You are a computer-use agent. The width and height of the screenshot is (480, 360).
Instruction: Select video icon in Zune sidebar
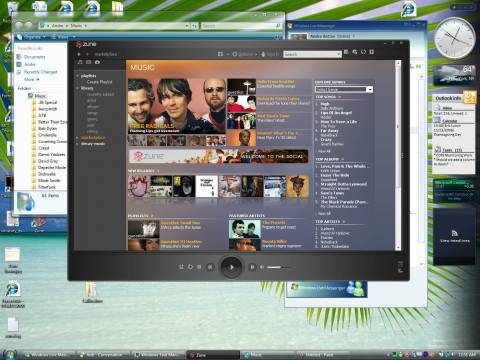88,62
